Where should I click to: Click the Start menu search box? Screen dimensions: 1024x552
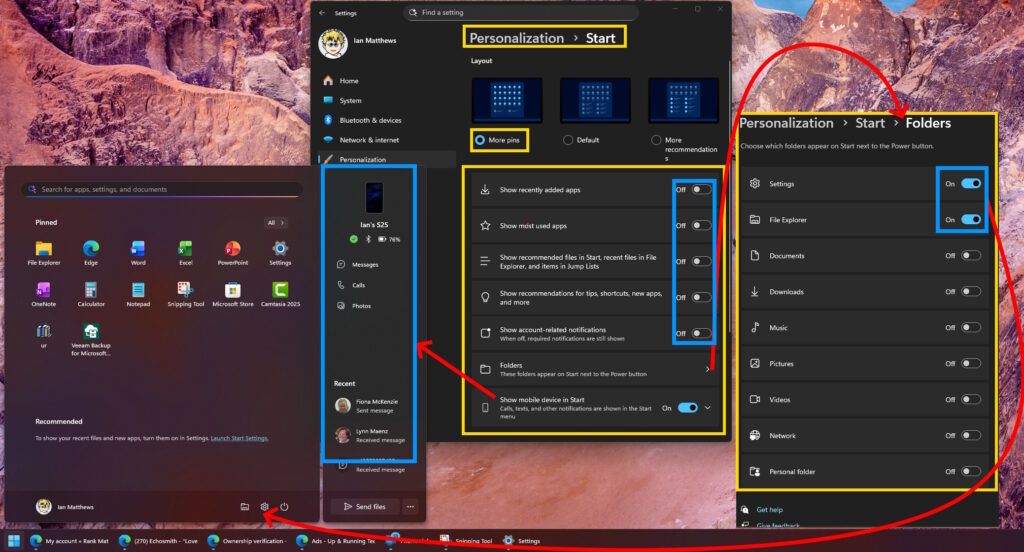[162, 189]
